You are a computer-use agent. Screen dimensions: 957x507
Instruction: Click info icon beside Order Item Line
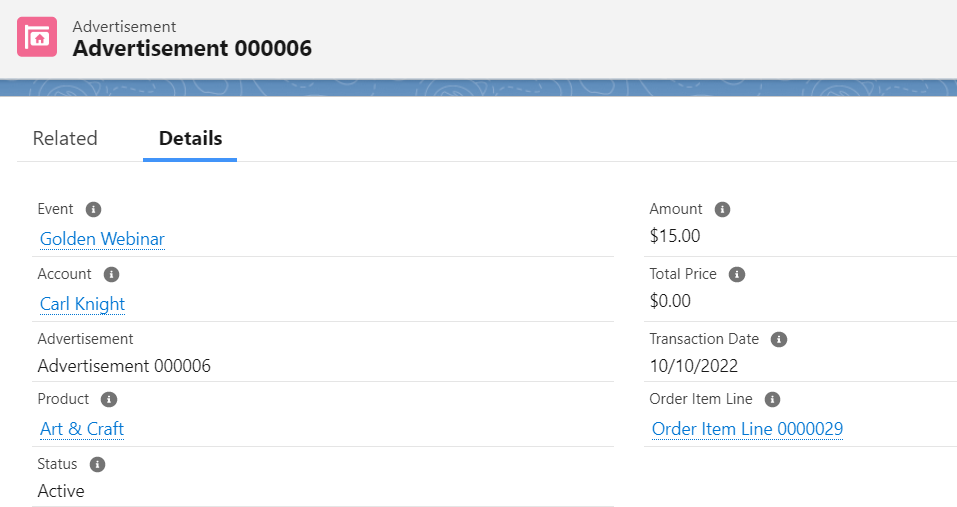pyautogui.click(x=772, y=399)
